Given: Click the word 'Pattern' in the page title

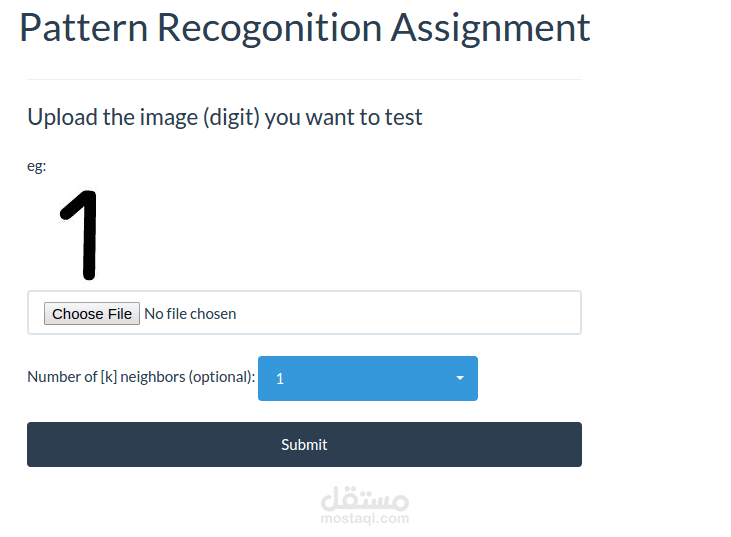Looking at the screenshot, I should (x=82, y=28).
